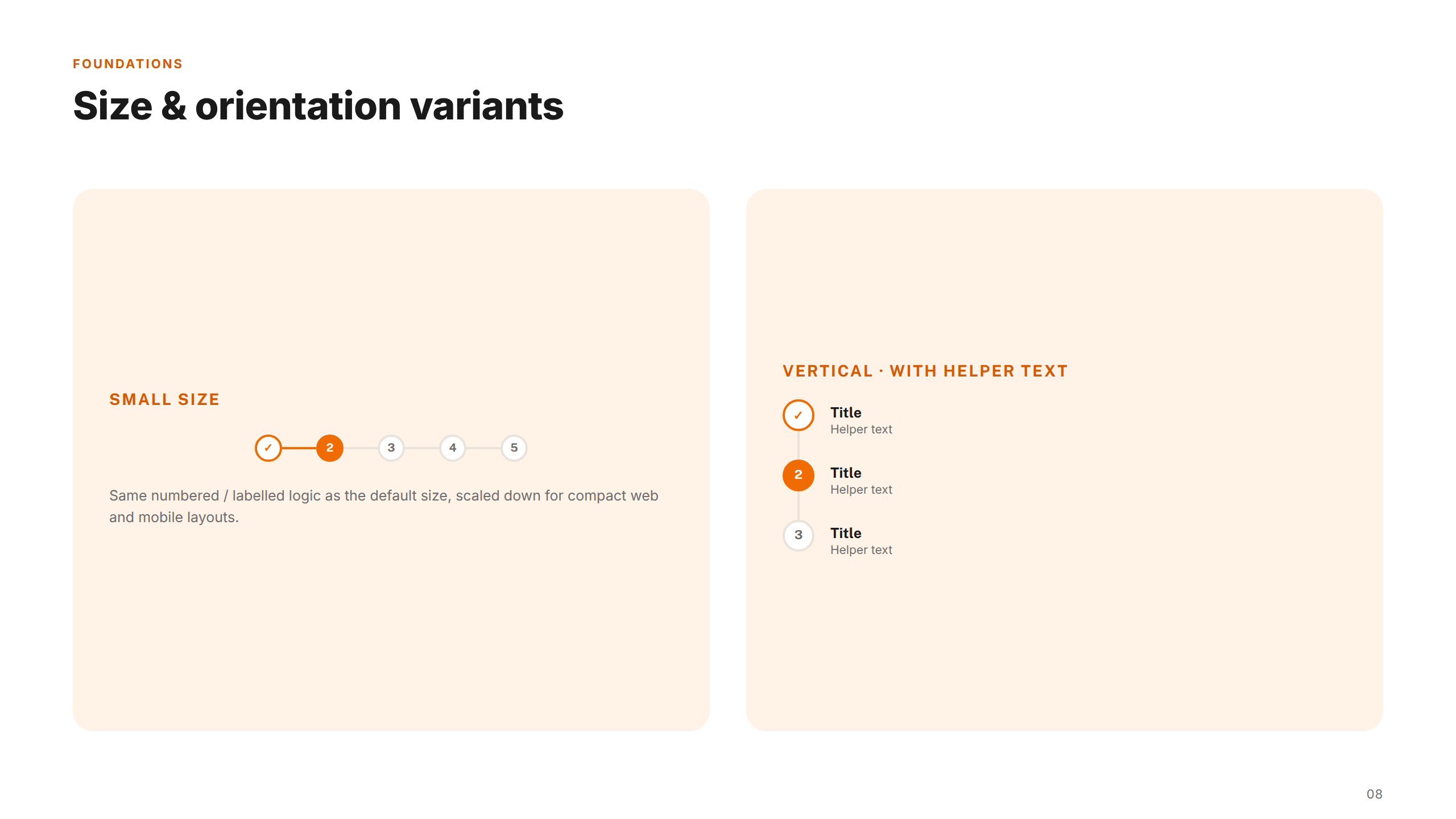The width and height of the screenshot is (1456, 819).
Task: Select step 5 in the small stepper
Action: coord(514,448)
